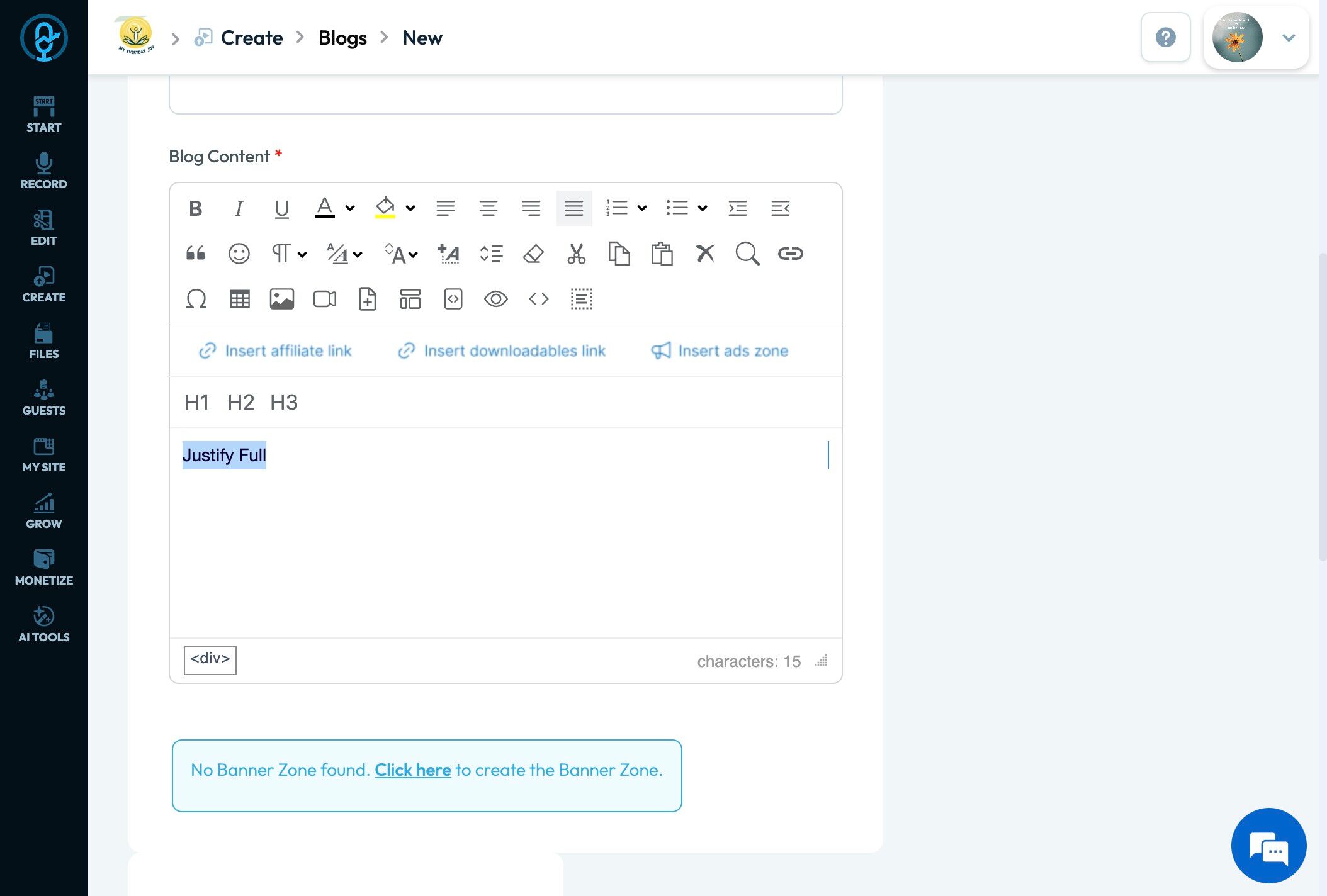The width and height of the screenshot is (1327, 896).
Task: Expand the font color dropdown arrow
Action: coord(350,208)
